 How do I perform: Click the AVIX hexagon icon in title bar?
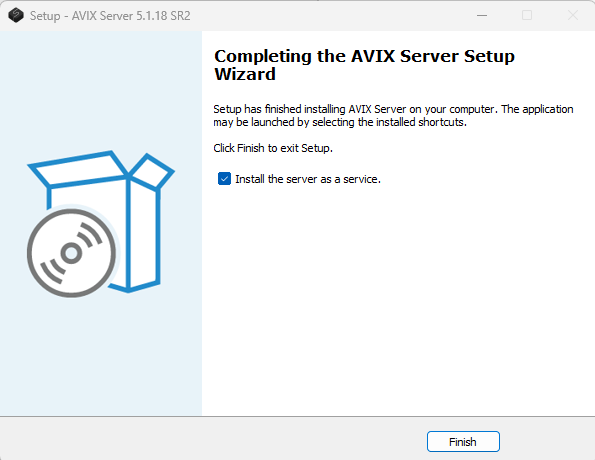[16, 16]
